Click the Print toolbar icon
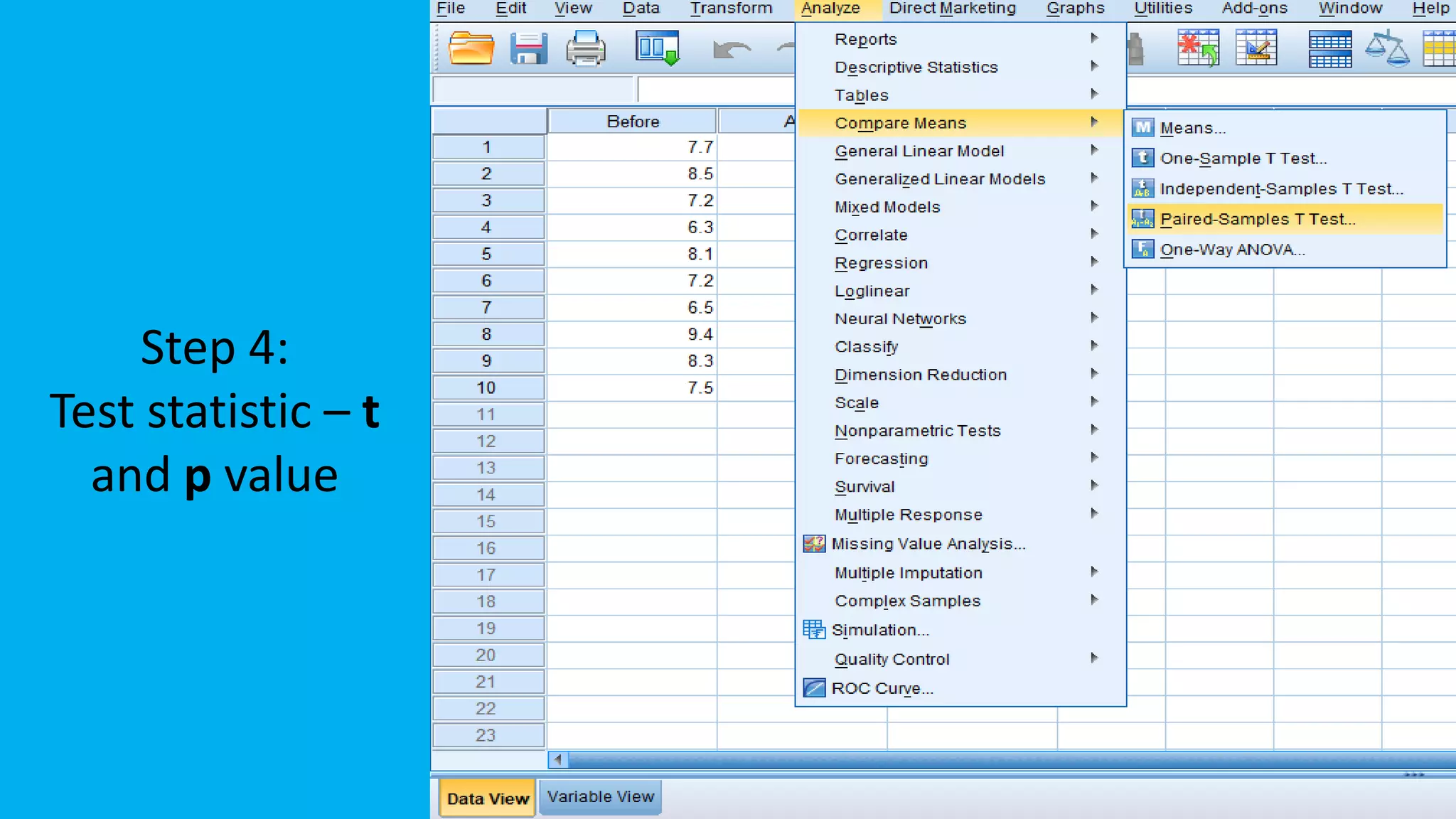Image resolution: width=1456 pixels, height=819 pixels. point(585,49)
